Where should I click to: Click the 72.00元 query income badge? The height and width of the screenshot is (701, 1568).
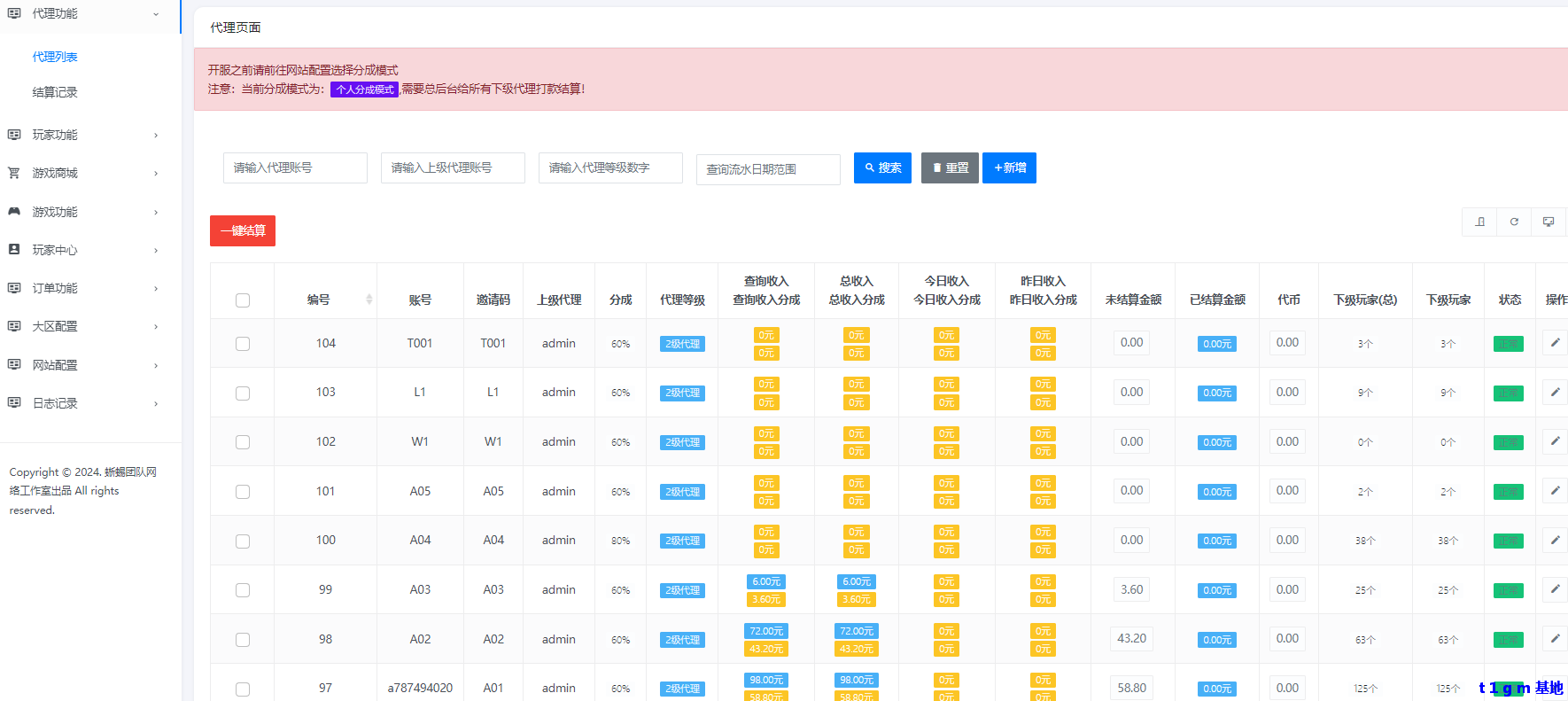click(x=766, y=631)
